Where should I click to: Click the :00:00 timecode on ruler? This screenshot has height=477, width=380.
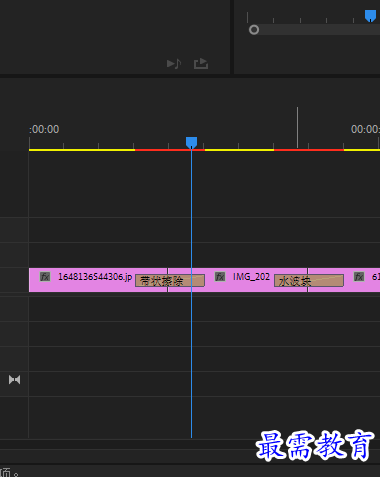[x=44, y=129]
